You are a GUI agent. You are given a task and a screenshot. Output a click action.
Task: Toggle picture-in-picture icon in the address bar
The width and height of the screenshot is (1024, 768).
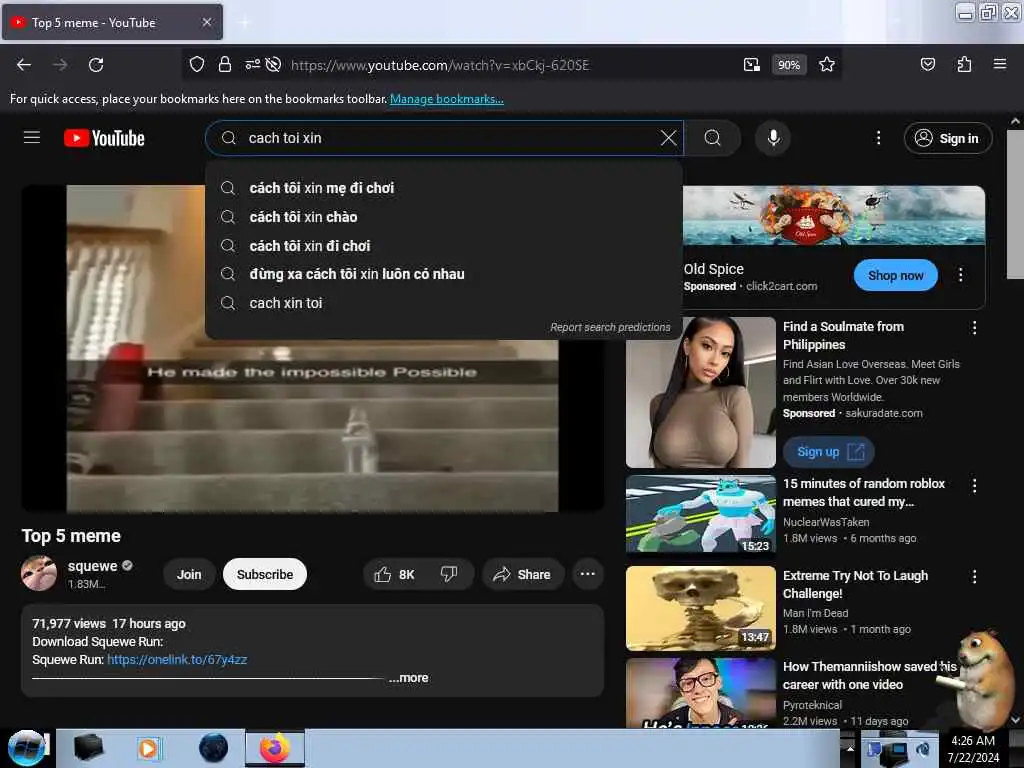point(752,65)
